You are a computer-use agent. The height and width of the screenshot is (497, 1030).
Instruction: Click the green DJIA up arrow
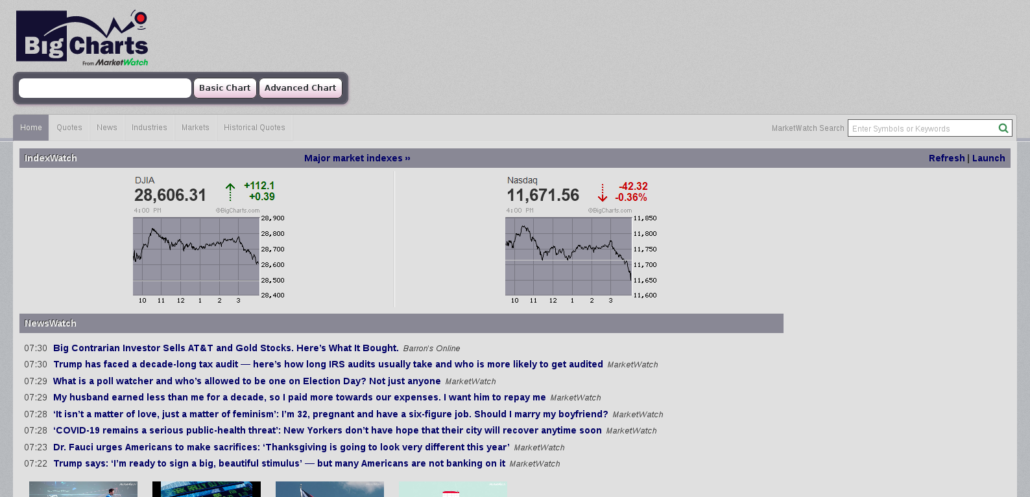coord(230,192)
